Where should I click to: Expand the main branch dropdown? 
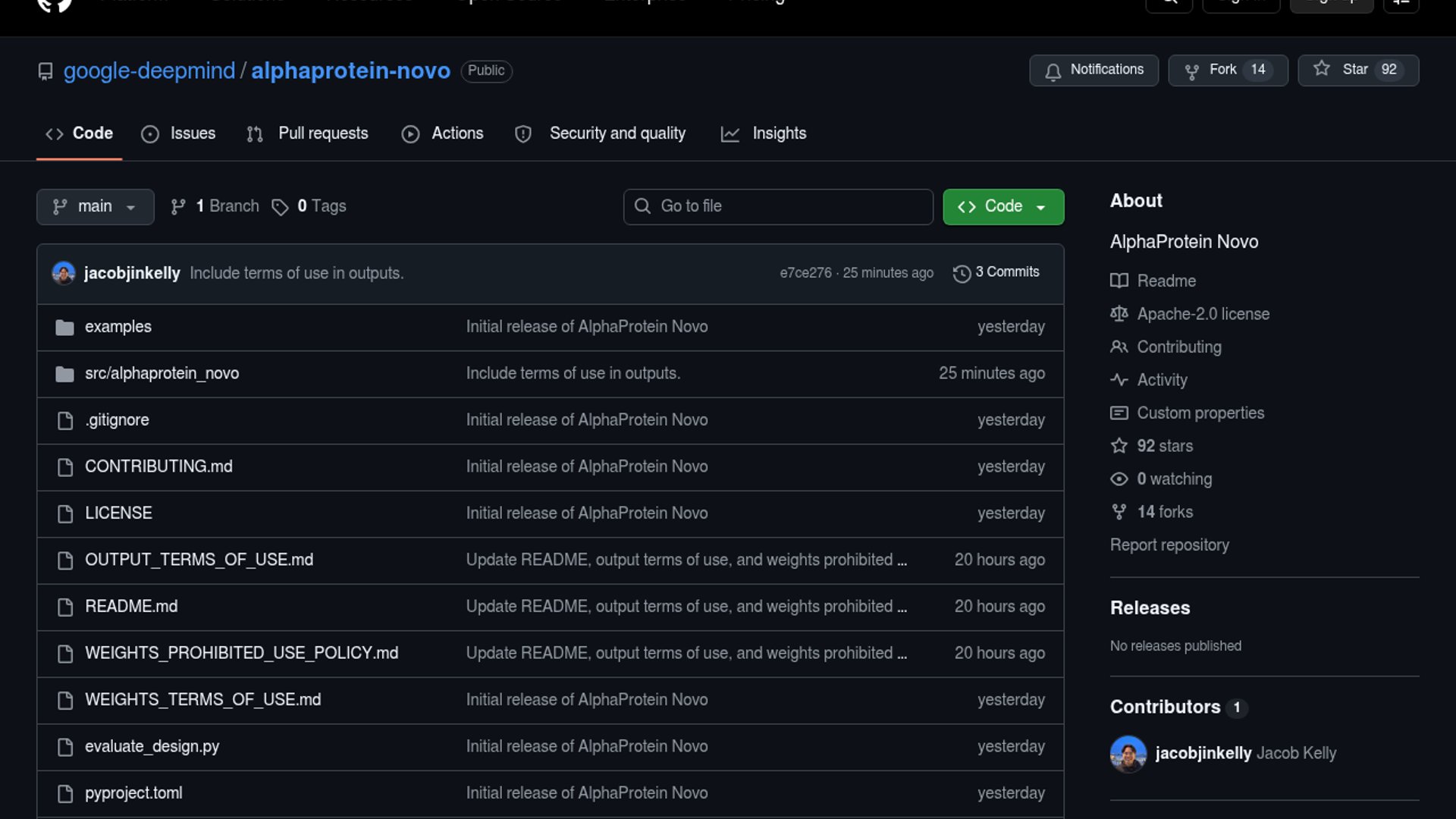(x=96, y=206)
